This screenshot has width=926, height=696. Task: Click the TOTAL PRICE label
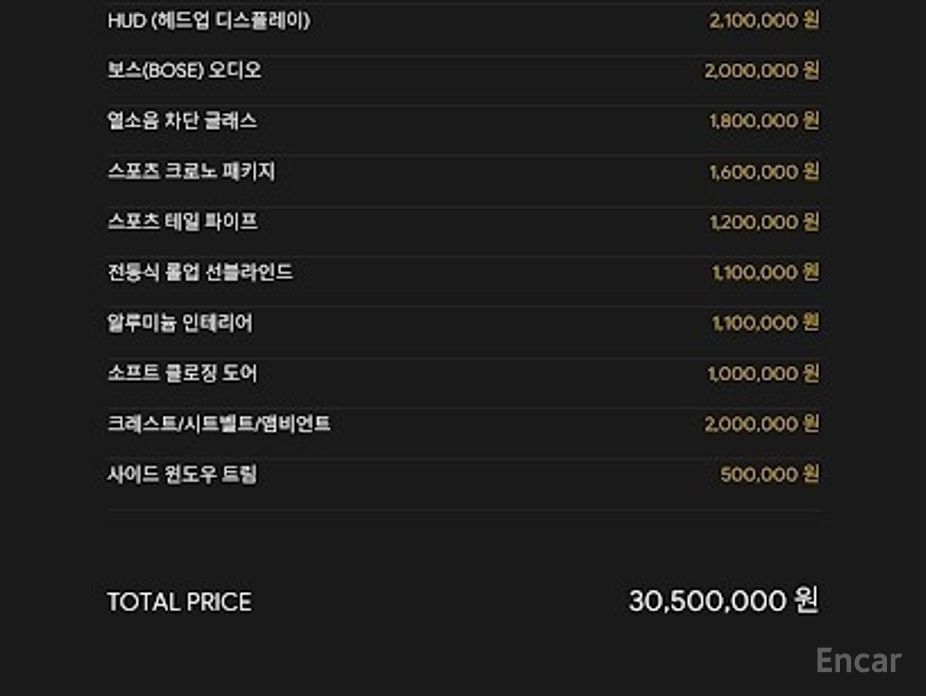[179, 602]
